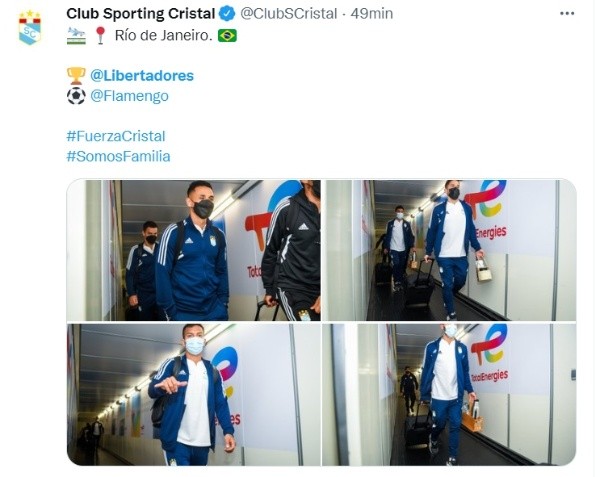Open bottom-right photo with TotalEnergies logo
This screenshot has height=477, width=600.
click(x=449, y=395)
